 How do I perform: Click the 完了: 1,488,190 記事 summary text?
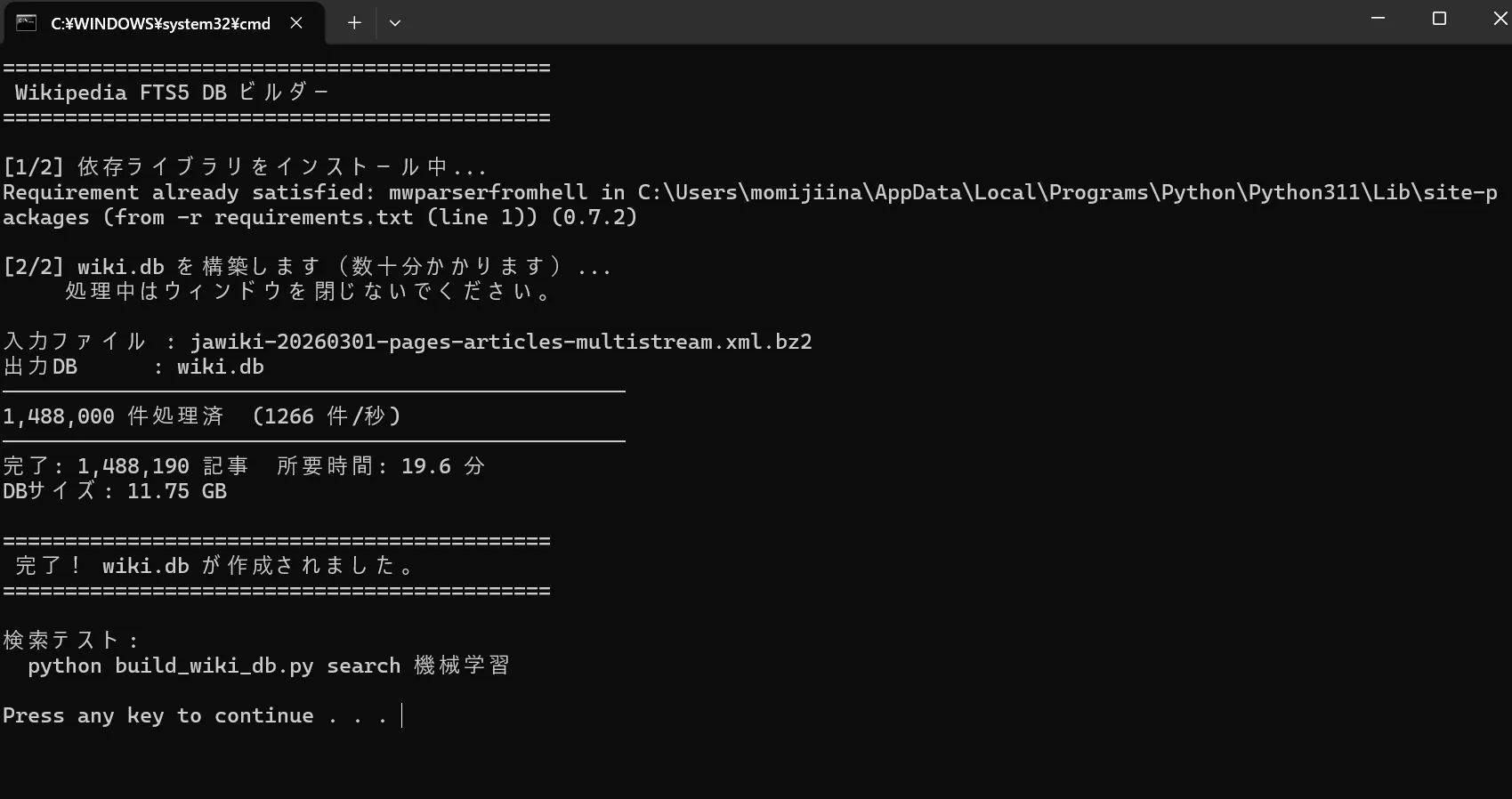coord(125,466)
